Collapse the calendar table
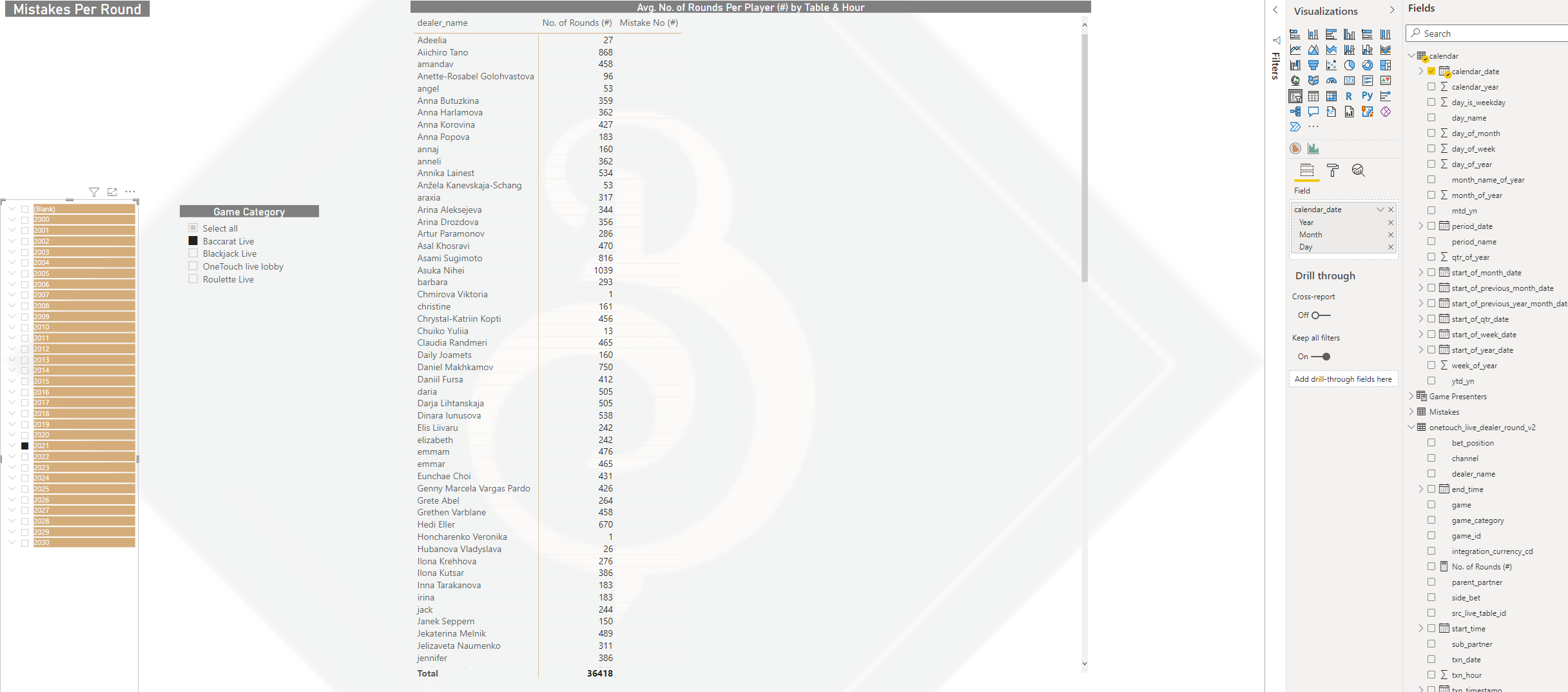The image size is (1568, 692). click(1411, 55)
